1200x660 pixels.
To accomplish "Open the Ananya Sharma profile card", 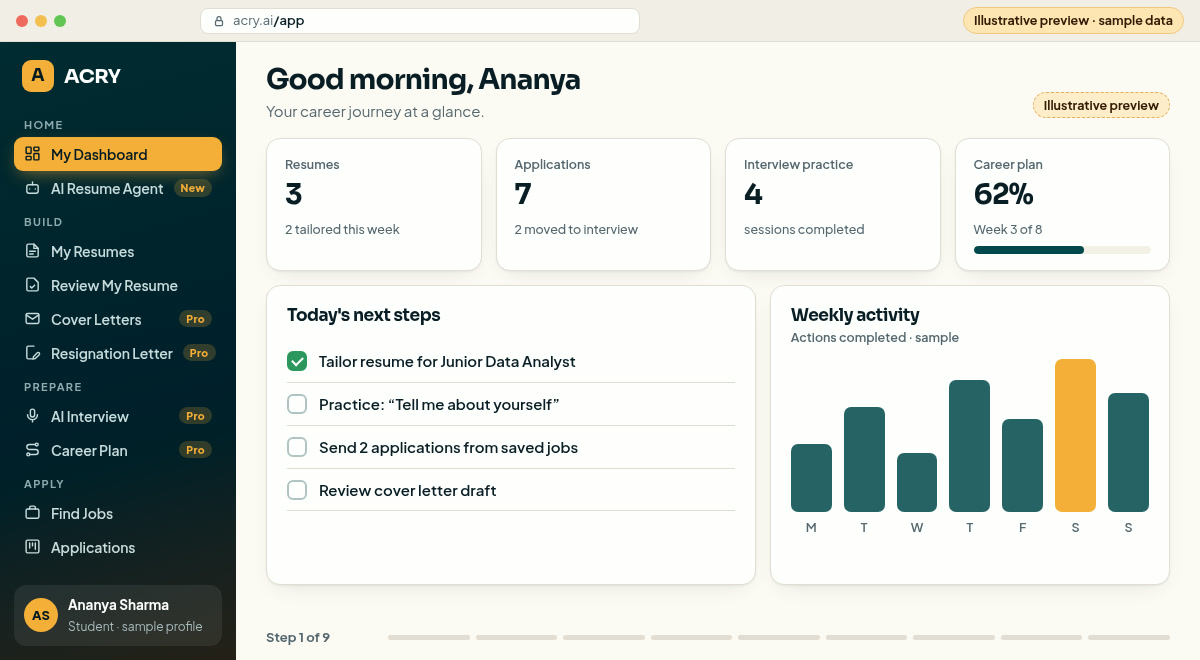I will 118,615.
